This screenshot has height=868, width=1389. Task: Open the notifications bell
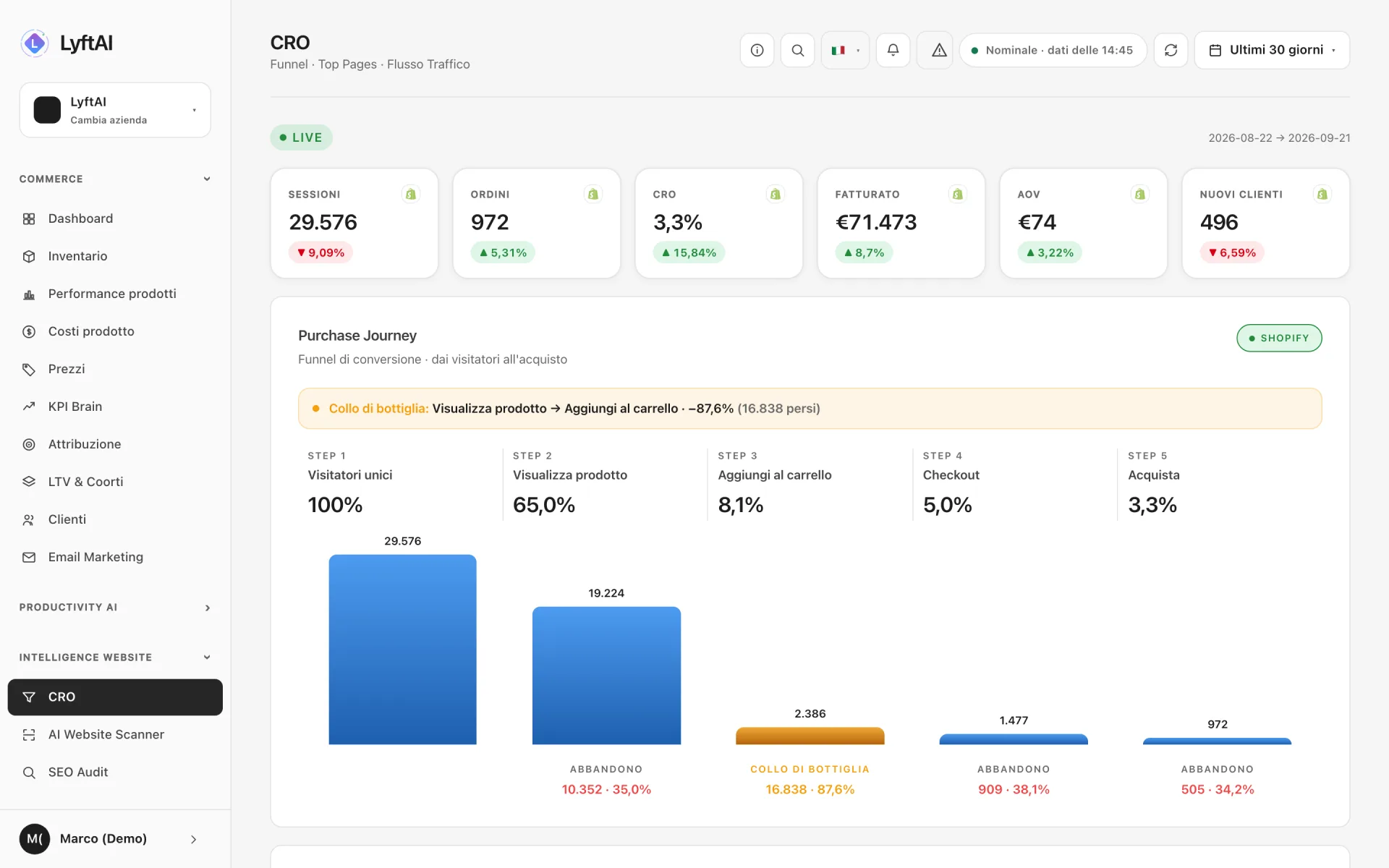tap(893, 50)
